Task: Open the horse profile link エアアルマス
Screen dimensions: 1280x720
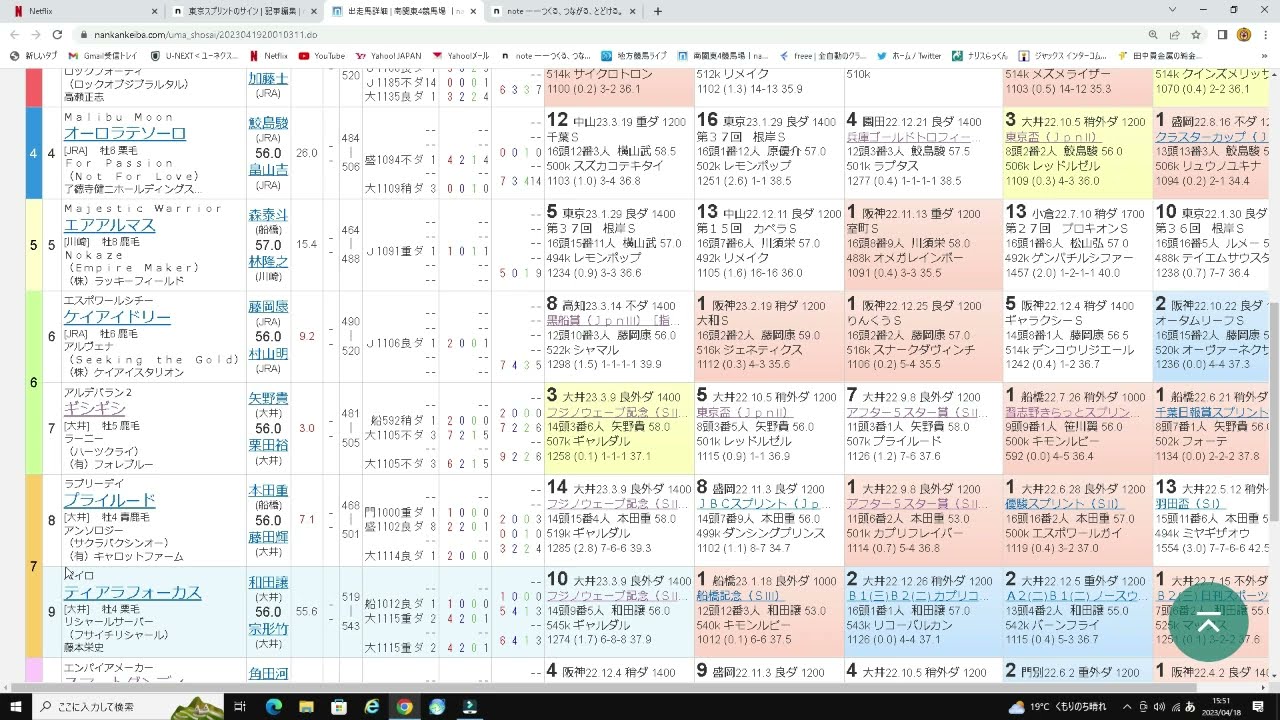Action: tap(109, 225)
